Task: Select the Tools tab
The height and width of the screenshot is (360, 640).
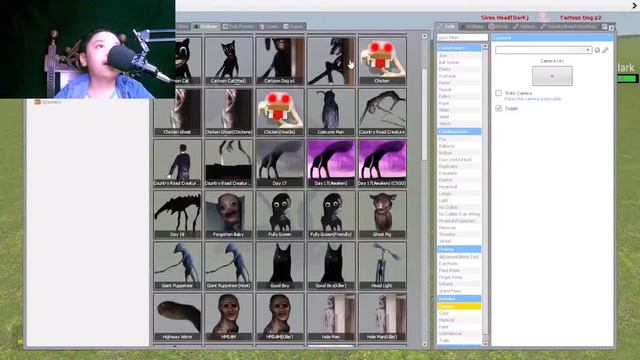Action: point(447,27)
